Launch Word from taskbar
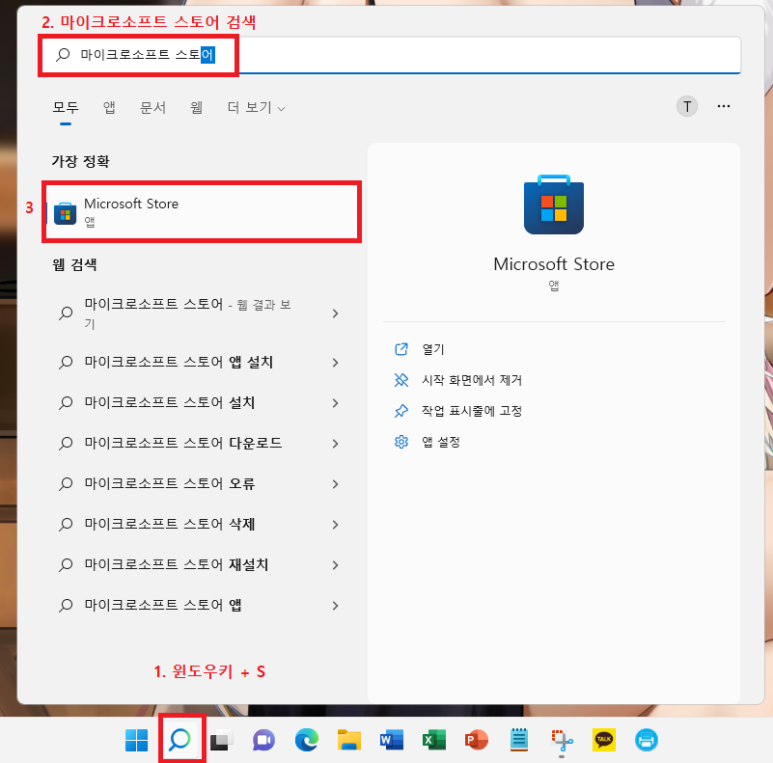The width and height of the screenshot is (773, 763). [391, 740]
